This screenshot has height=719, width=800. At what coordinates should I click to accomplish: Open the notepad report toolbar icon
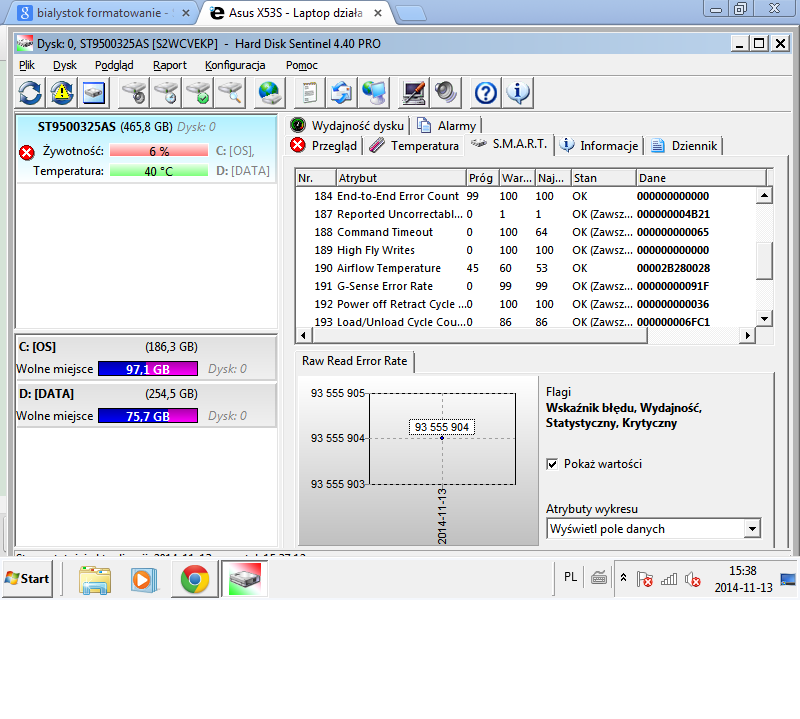pos(310,93)
